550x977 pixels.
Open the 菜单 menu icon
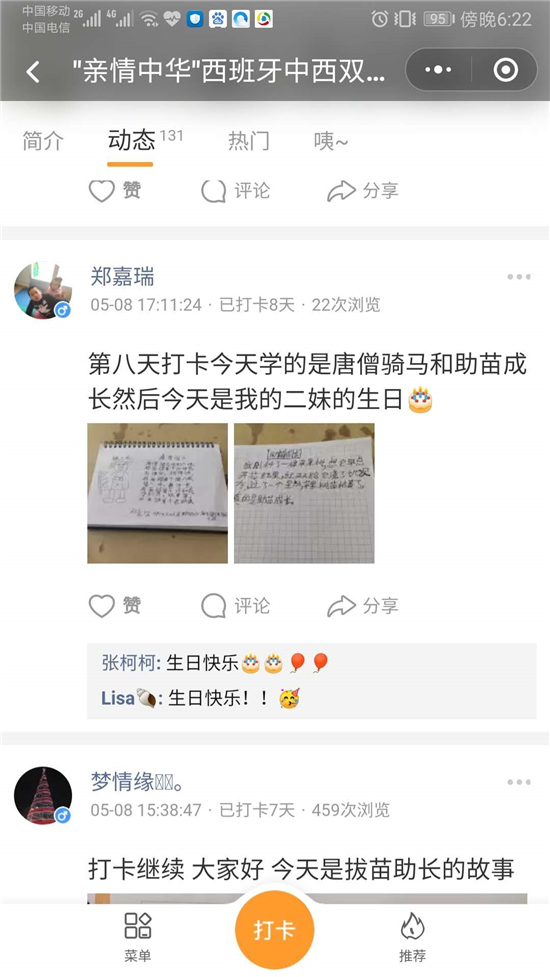138,937
